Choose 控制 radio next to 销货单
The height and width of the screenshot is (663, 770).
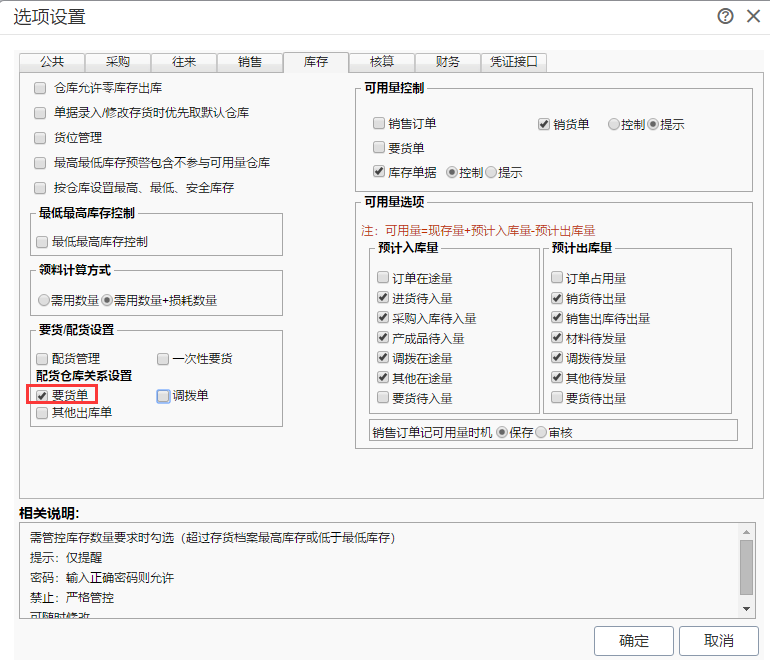[x=613, y=124]
